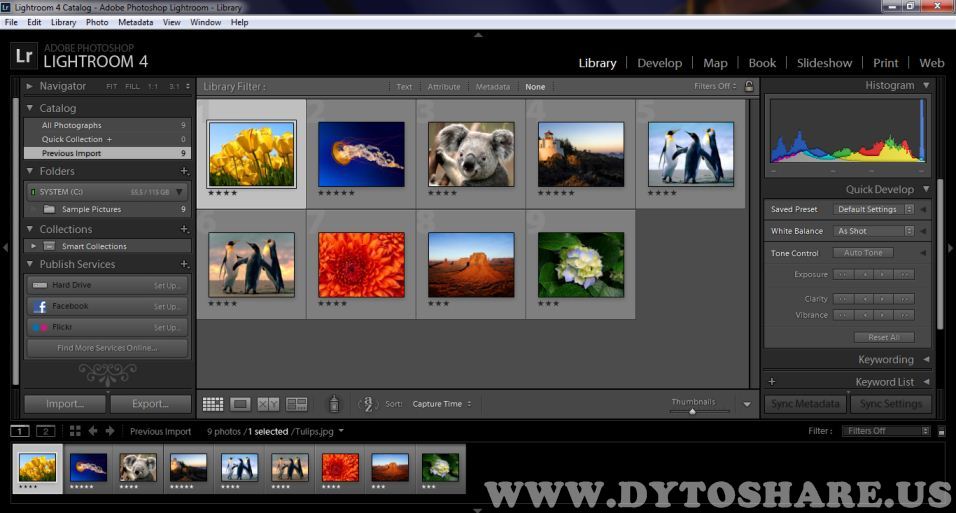Screen dimensions: 956x513
Task: Select Metadata library filter
Action: click(493, 87)
